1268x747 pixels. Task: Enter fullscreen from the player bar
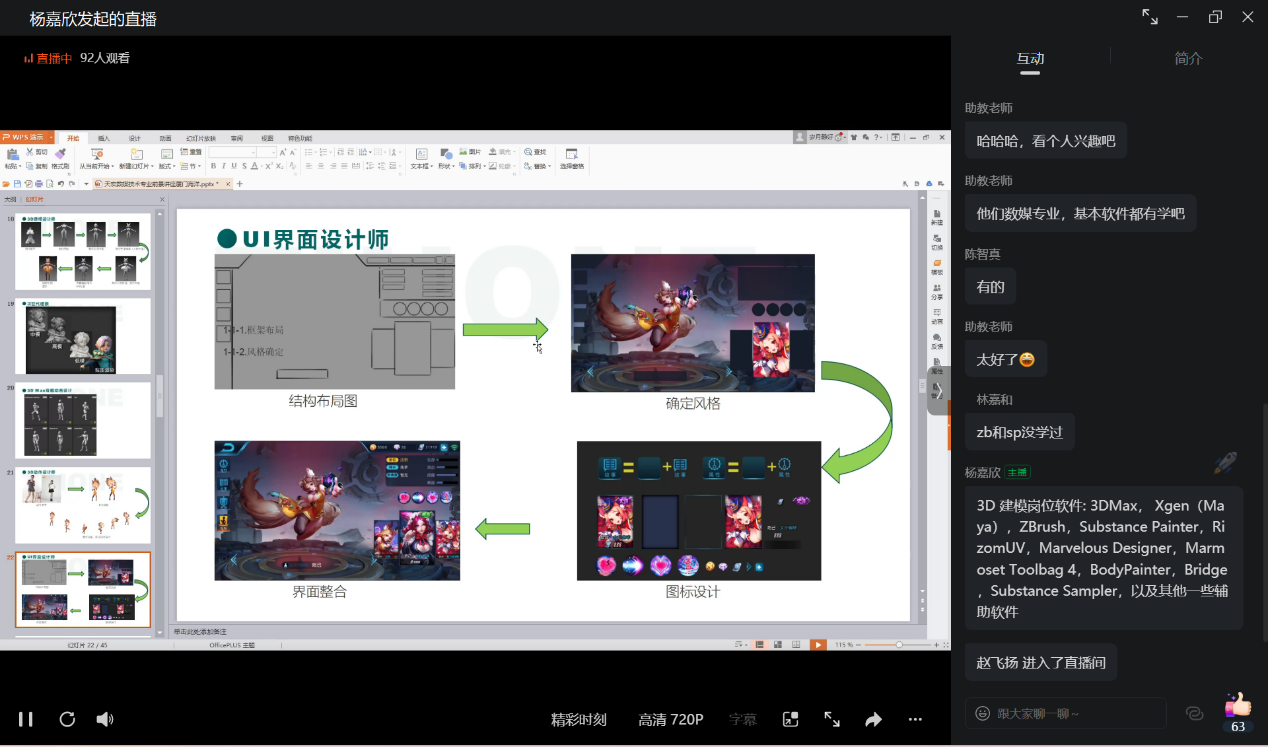pos(832,719)
